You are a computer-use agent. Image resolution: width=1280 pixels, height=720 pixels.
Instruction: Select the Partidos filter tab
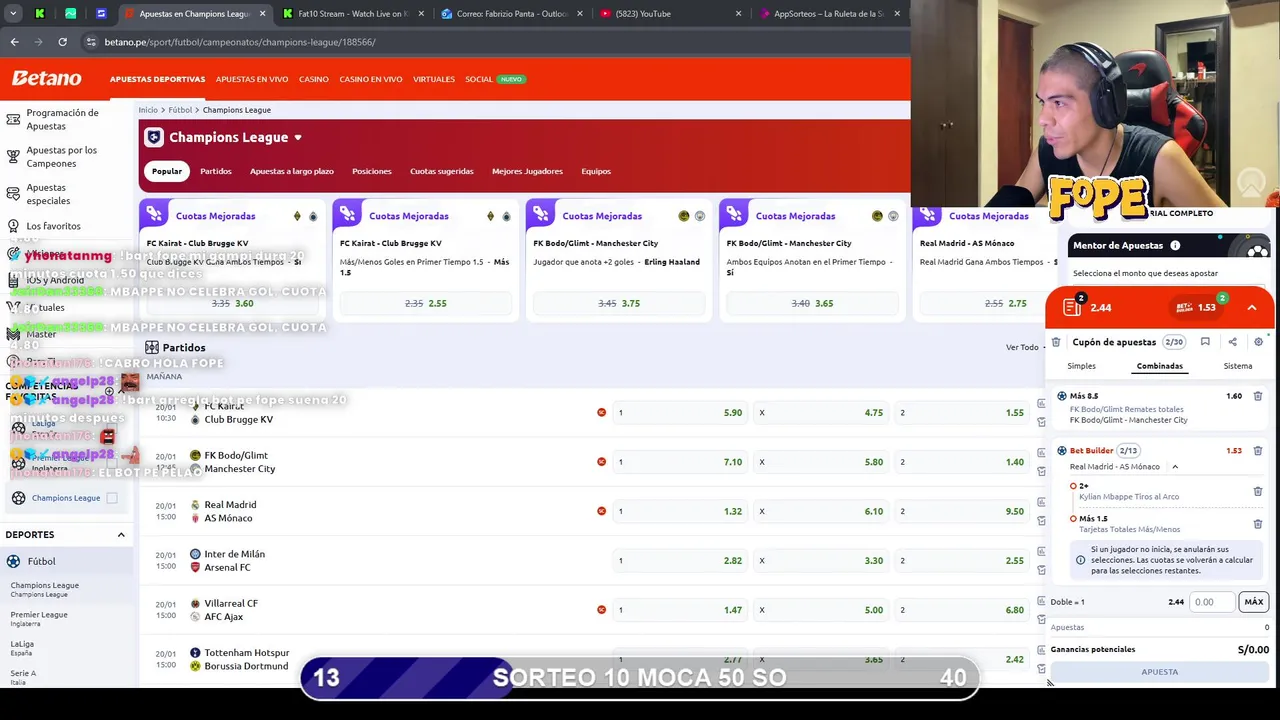click(216, 171)
